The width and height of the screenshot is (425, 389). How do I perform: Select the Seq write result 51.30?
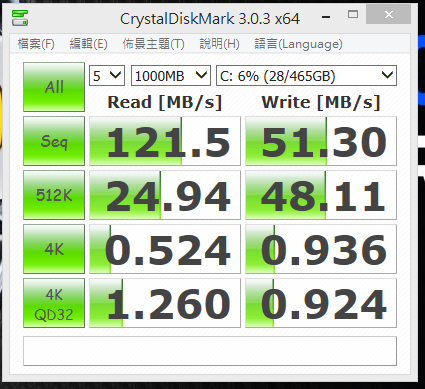[x=321, y=141]
